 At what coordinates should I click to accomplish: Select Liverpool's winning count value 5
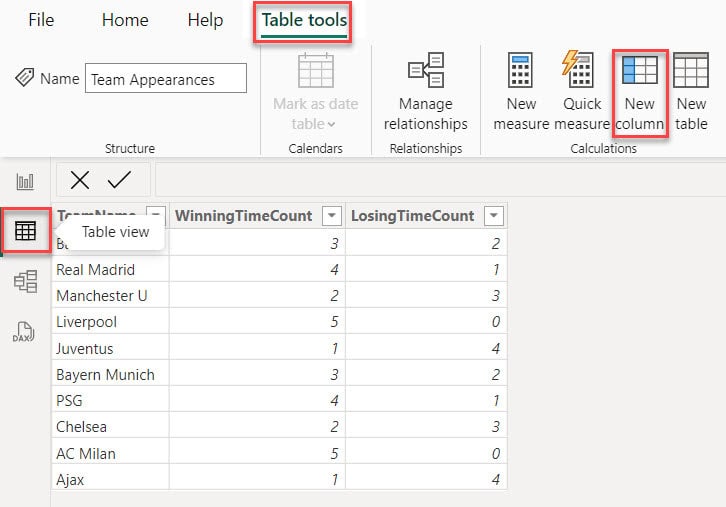click(257, 321)
